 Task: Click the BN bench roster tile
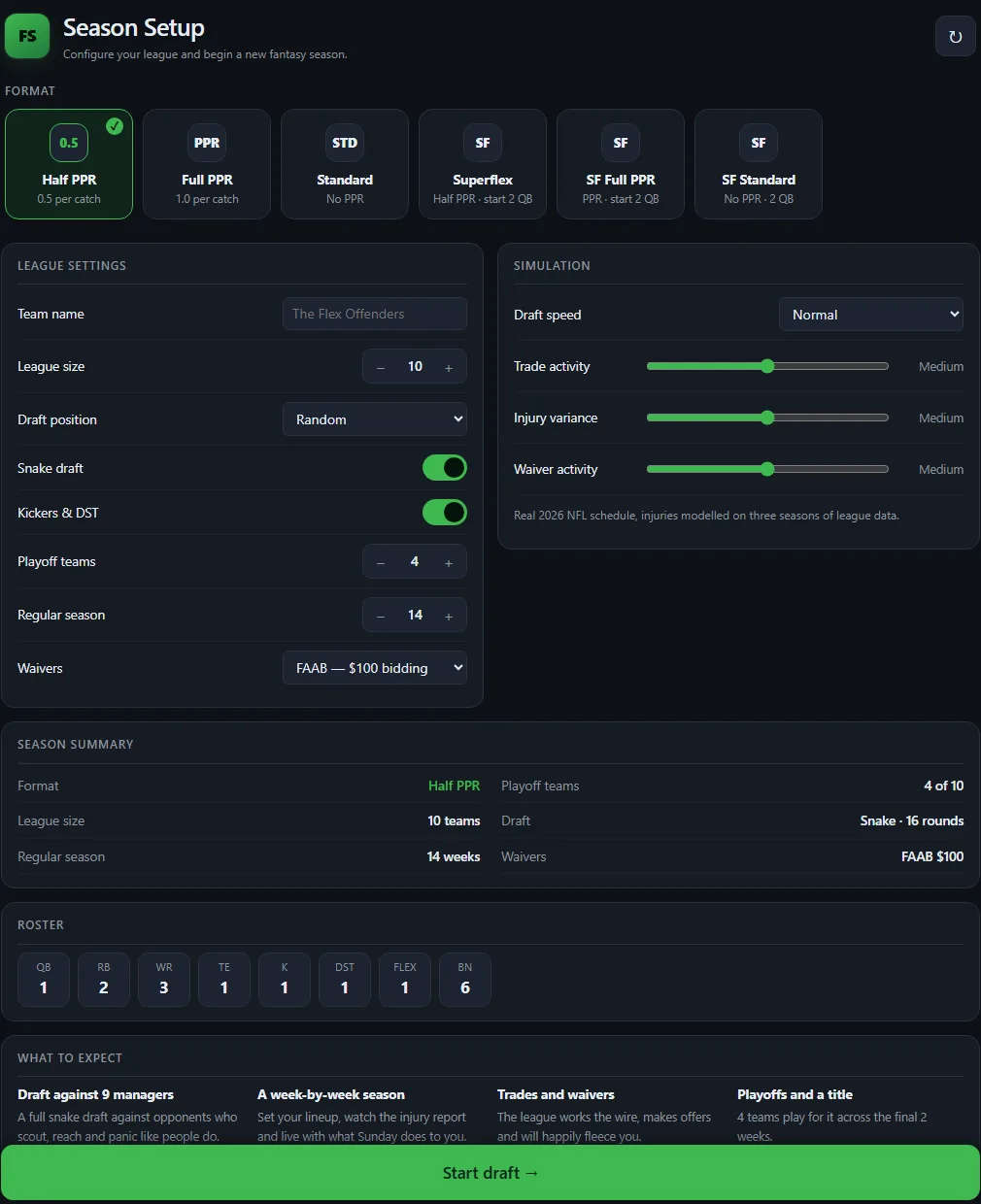click(465, 980)
